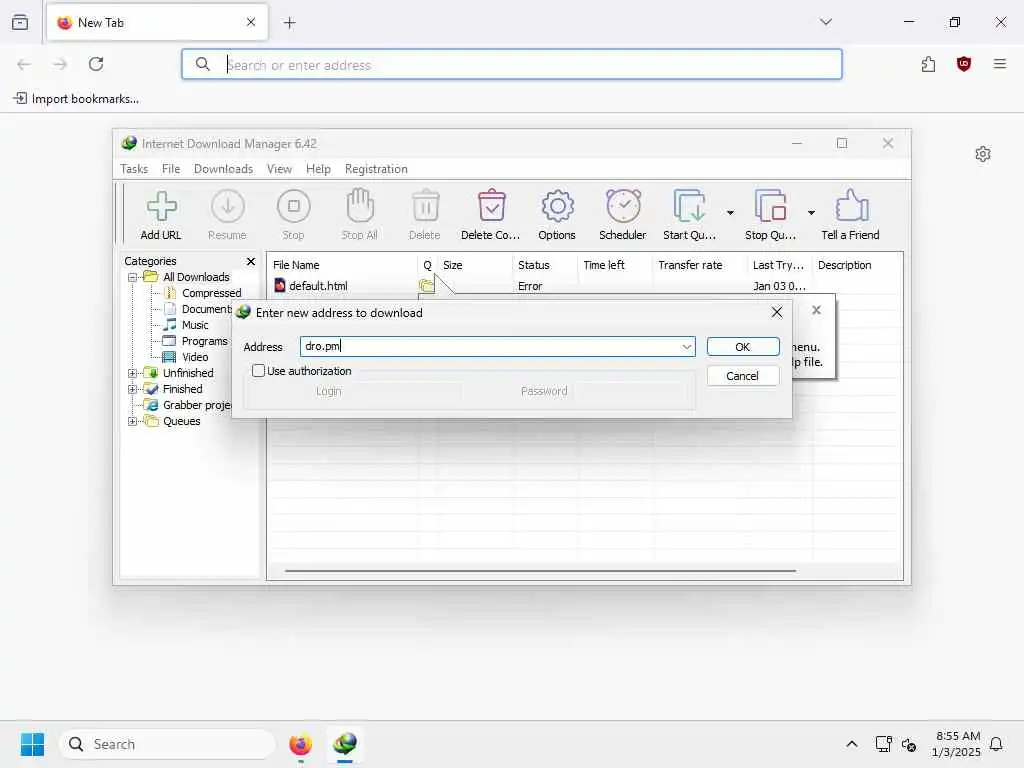Select the Music category
This screenshot has height=768, width=1024.
[195, 325]
